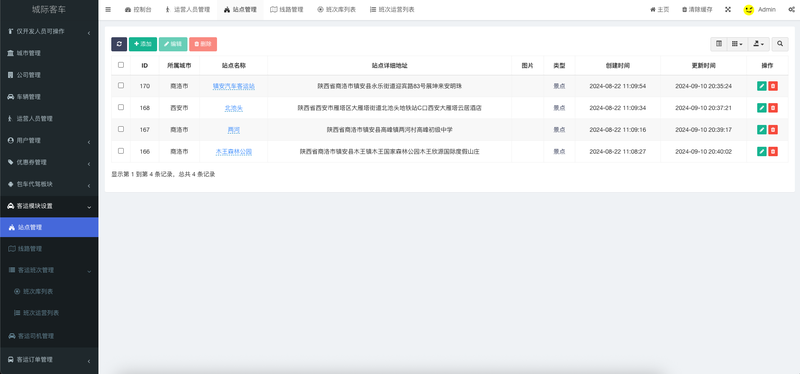The image size is (800, 374).
Task: Open the 北池头 station link
Action: 234,108
